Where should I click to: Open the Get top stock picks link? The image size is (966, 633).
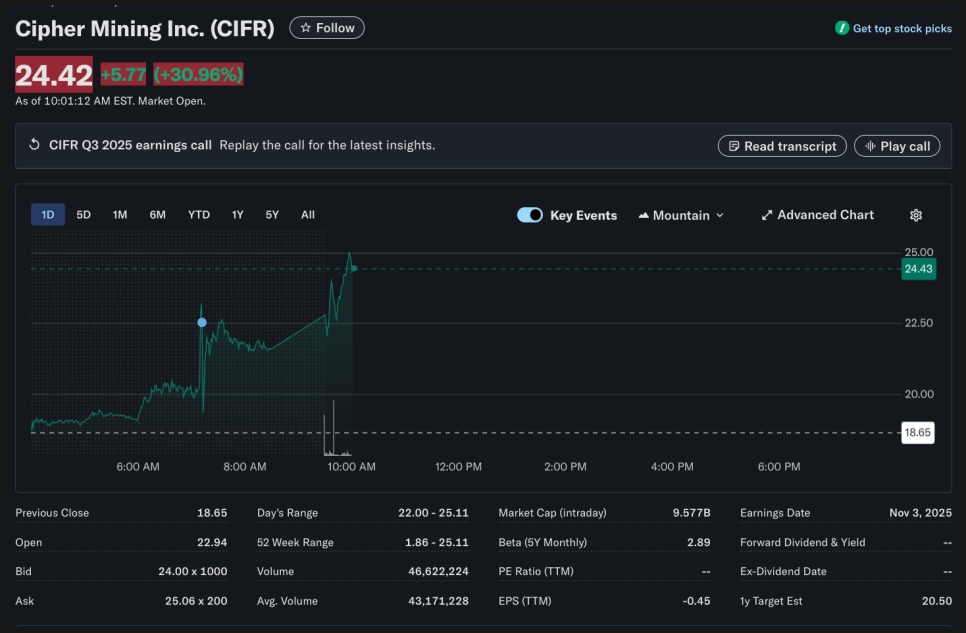(x=902, y=29)
